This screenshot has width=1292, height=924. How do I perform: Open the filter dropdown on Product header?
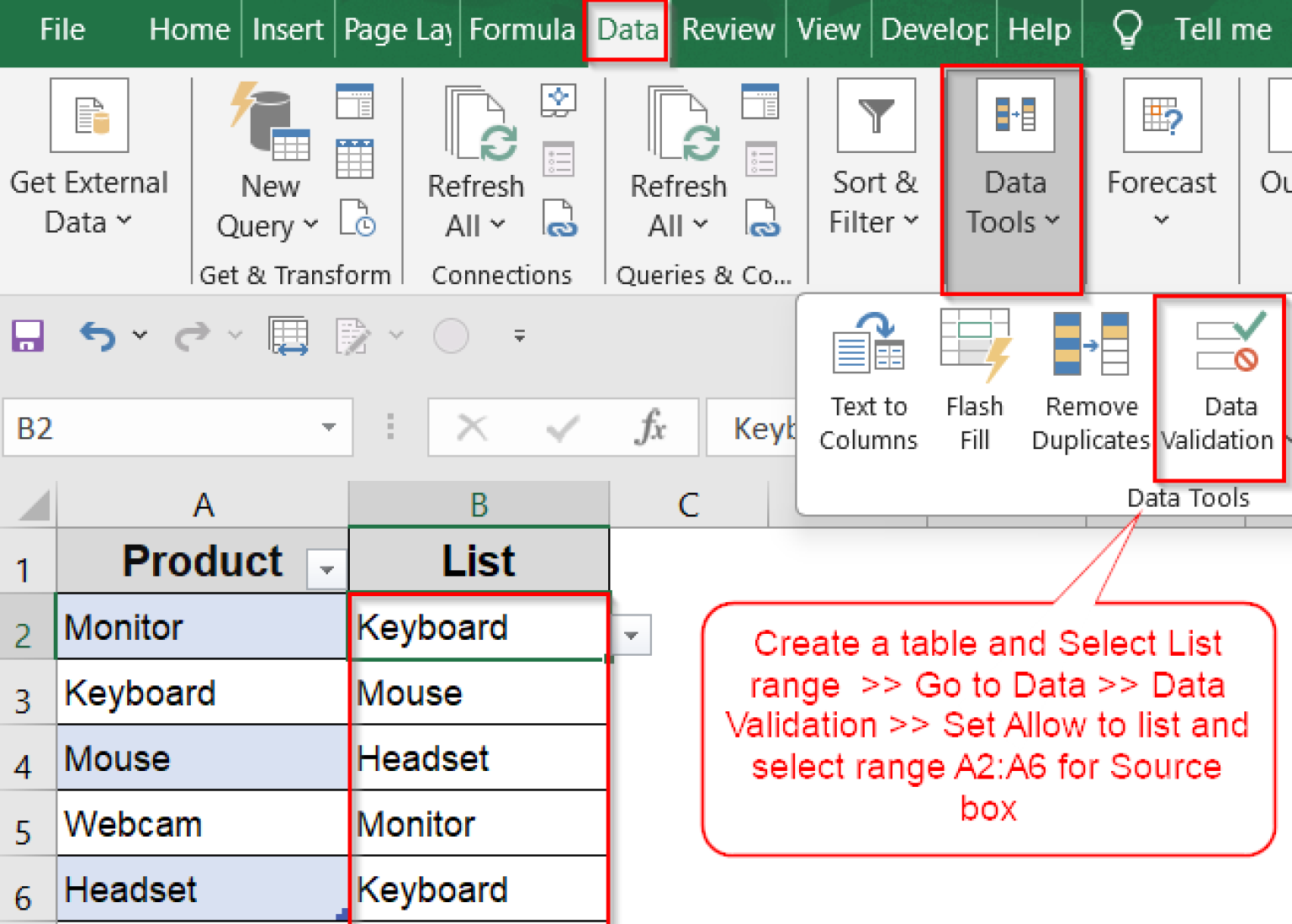326,569
